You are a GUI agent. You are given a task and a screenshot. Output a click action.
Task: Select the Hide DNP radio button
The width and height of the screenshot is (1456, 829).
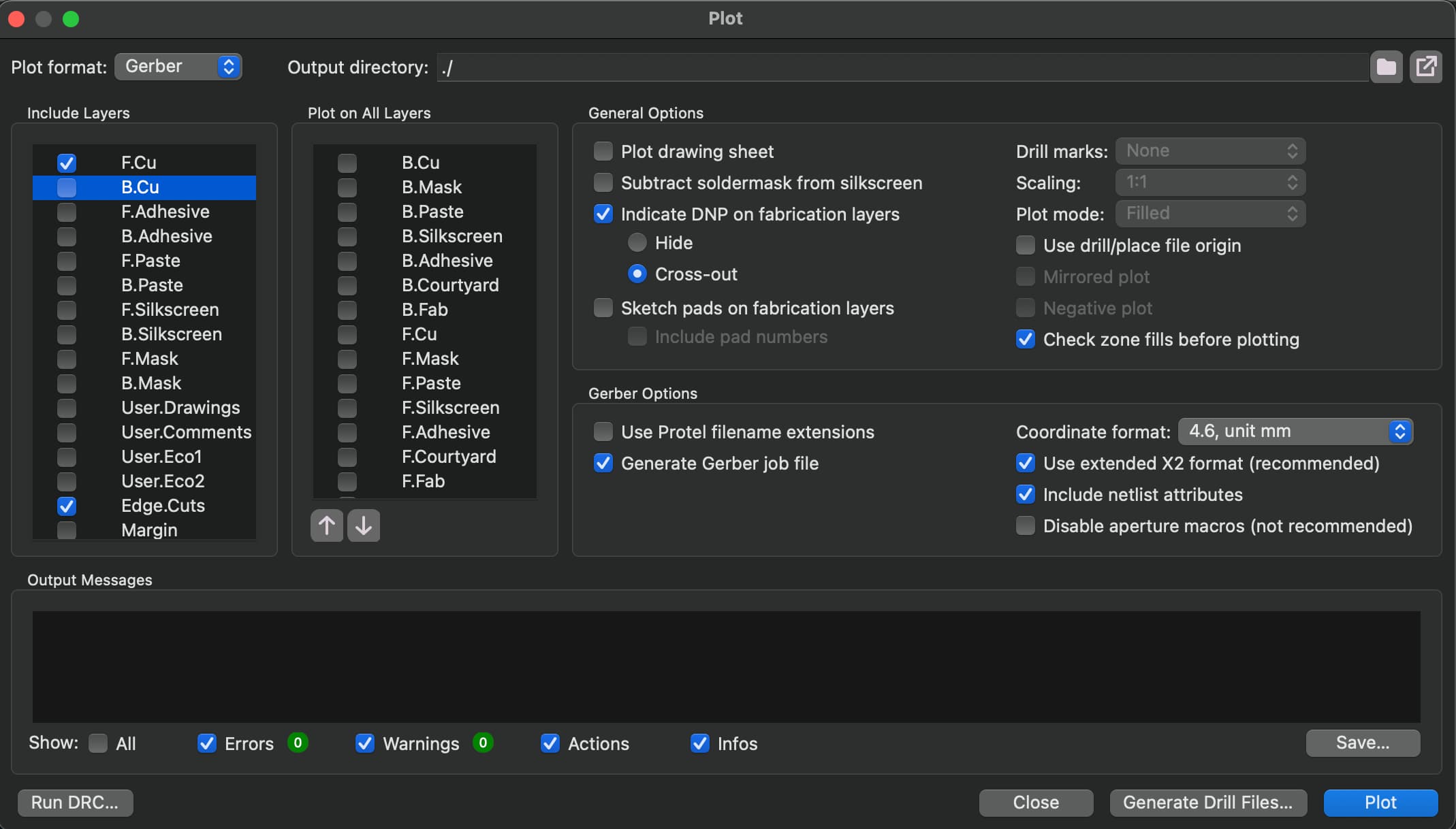click(x=637, y=242)
